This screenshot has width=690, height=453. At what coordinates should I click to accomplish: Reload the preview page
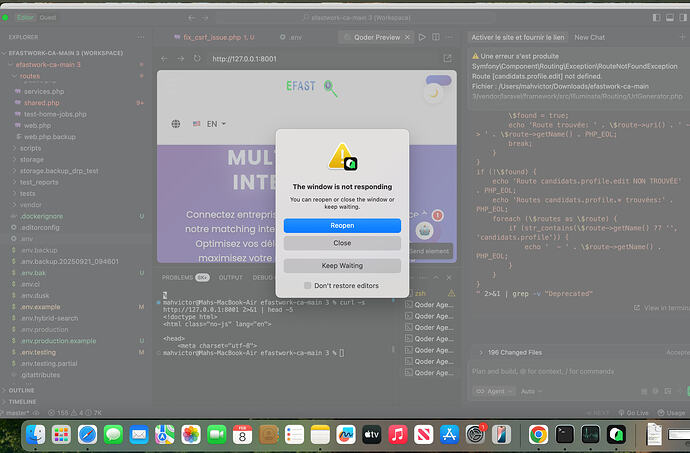[197, 59]
